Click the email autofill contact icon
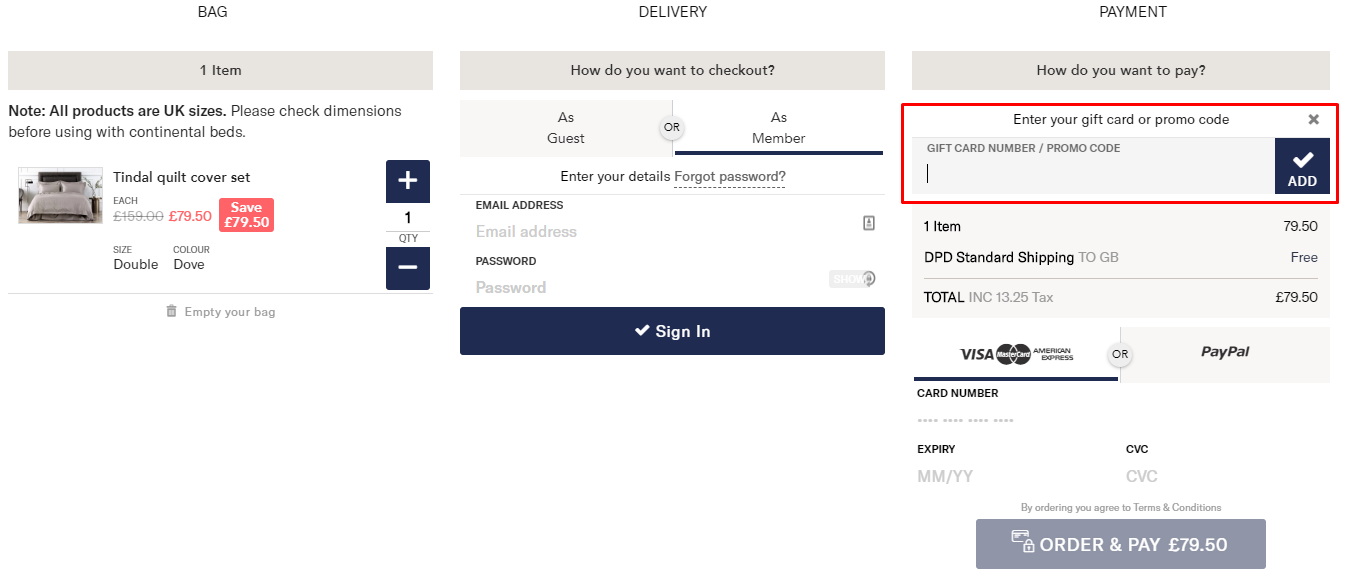 coord(869,223)
